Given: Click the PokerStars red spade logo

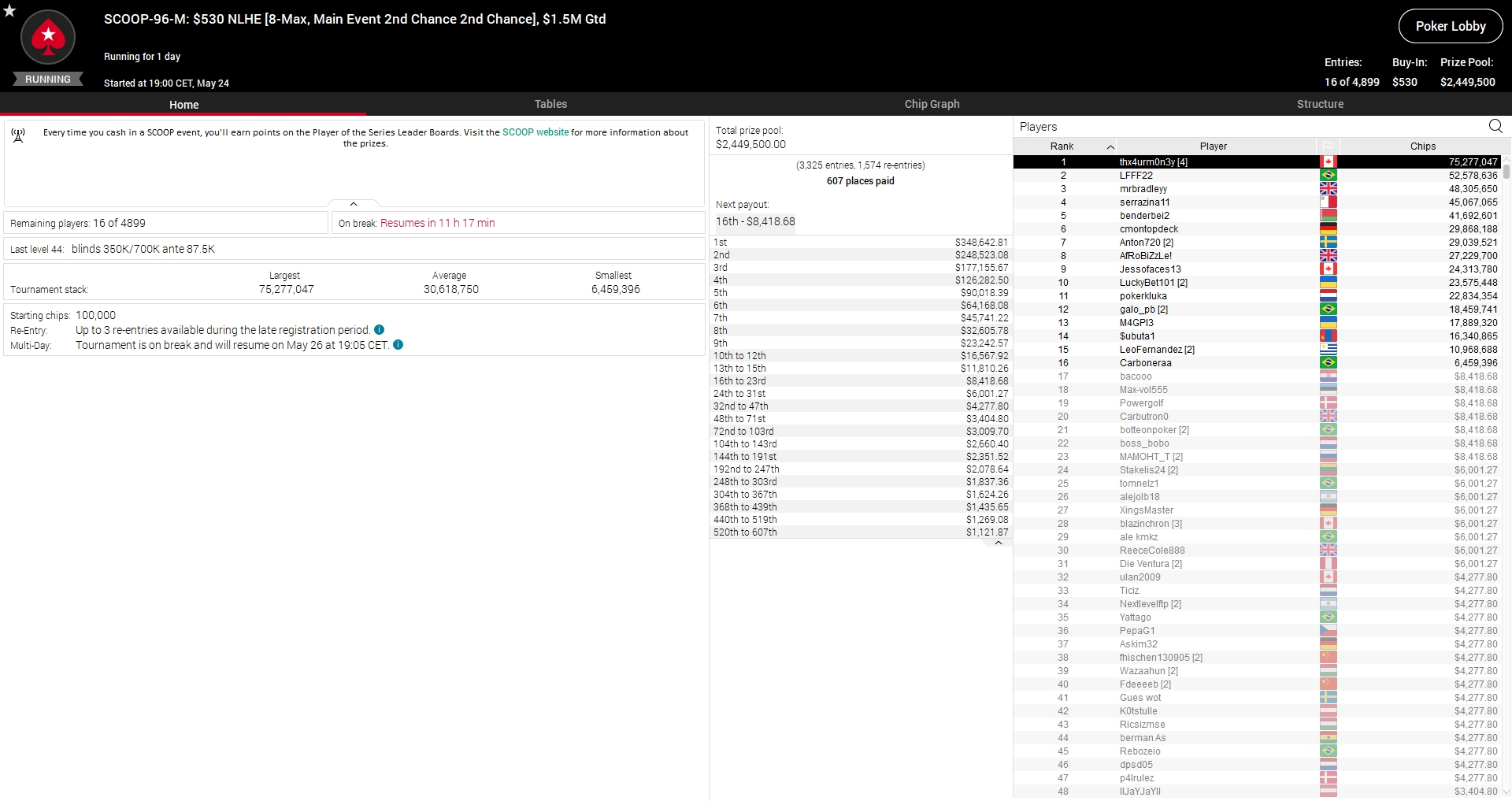Looking at the screenshot, I should [x=48, y=37].
